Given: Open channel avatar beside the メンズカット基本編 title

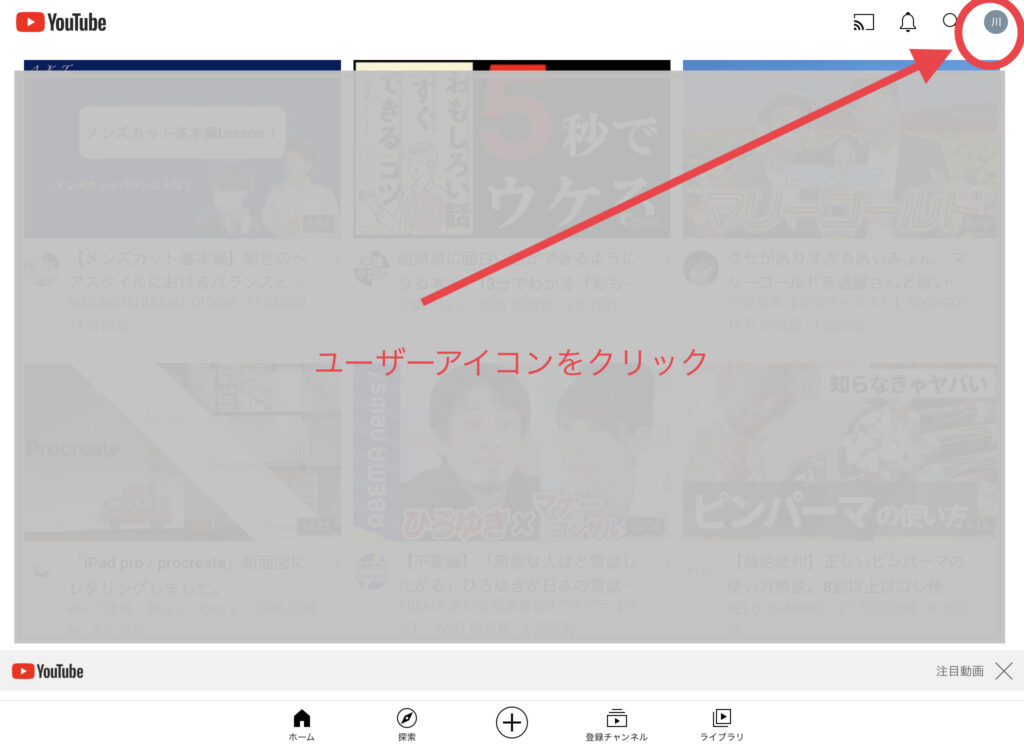Looking at the screenshot, I should [x=42, y=268].
